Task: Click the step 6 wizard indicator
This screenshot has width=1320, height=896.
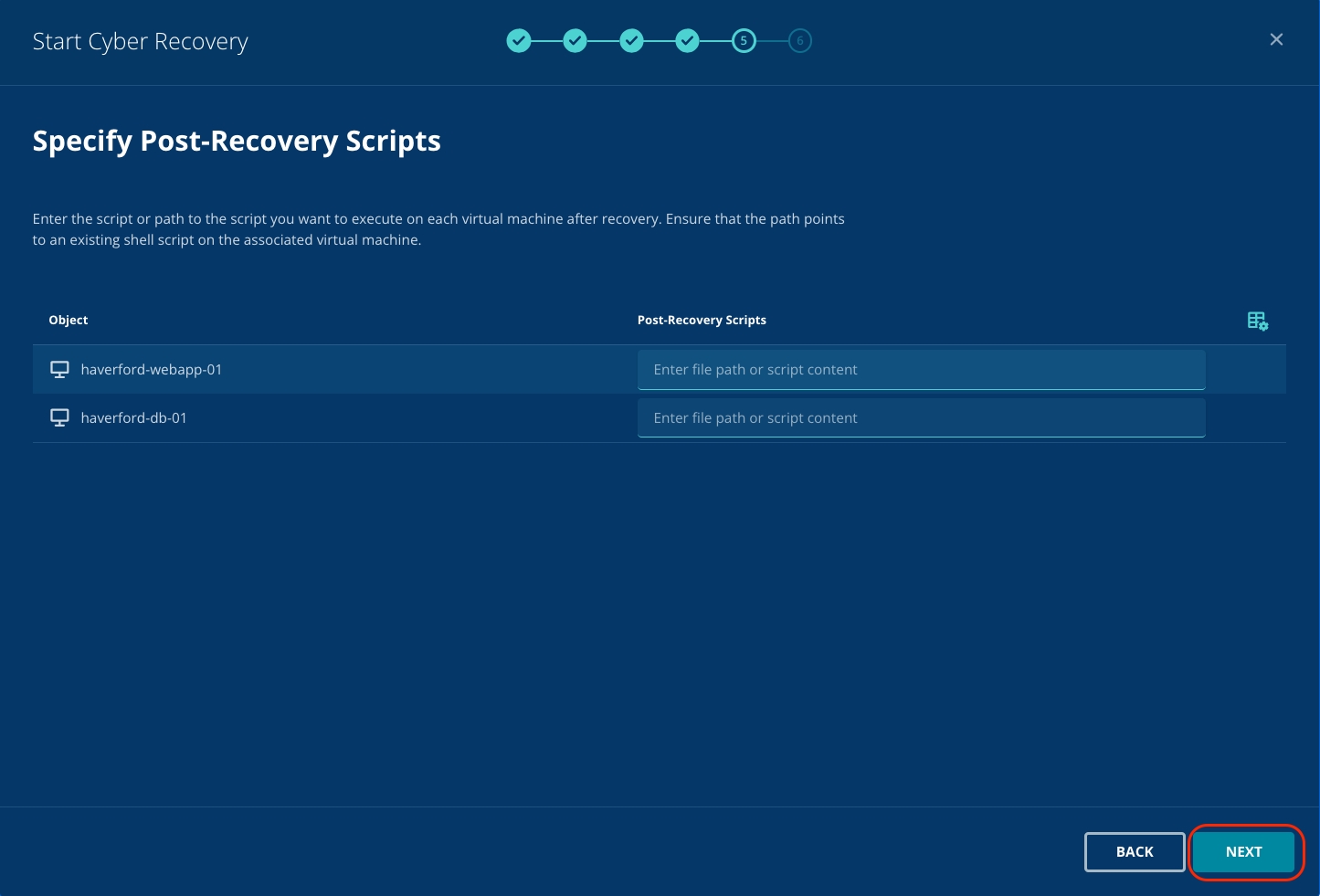Action: coord(800,41)
